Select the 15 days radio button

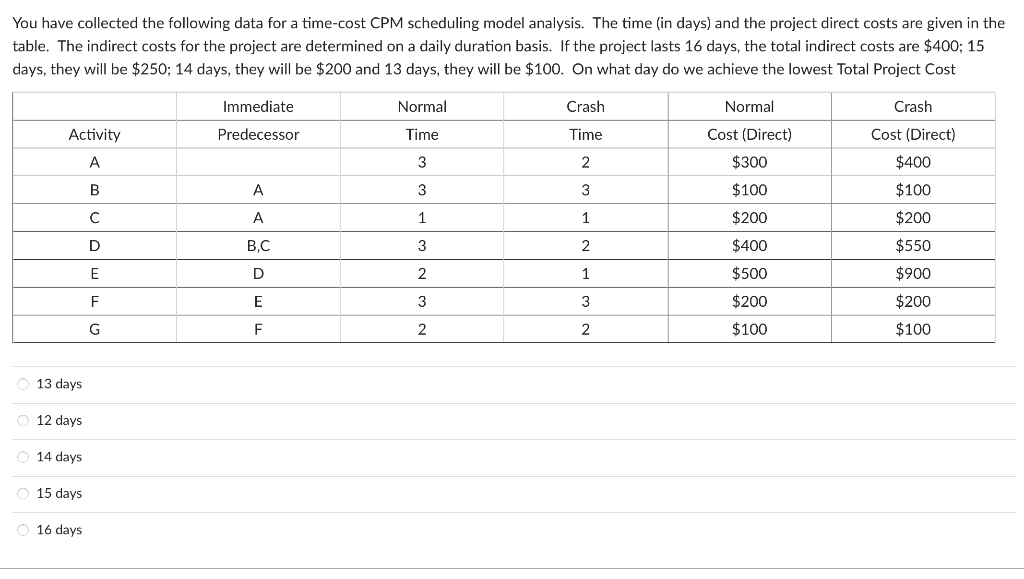tap(21, 493)
